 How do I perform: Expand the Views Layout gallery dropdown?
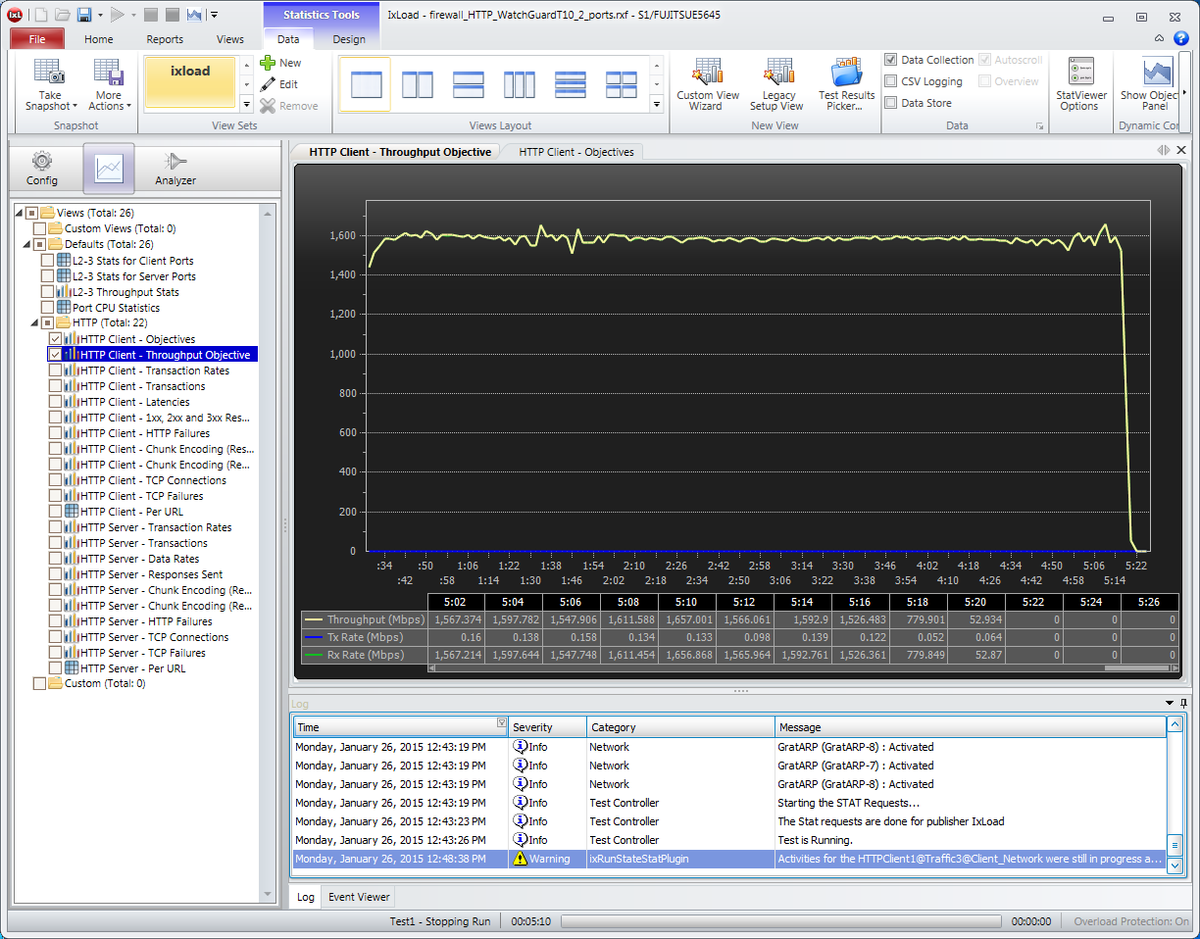[x=657, y=105]
